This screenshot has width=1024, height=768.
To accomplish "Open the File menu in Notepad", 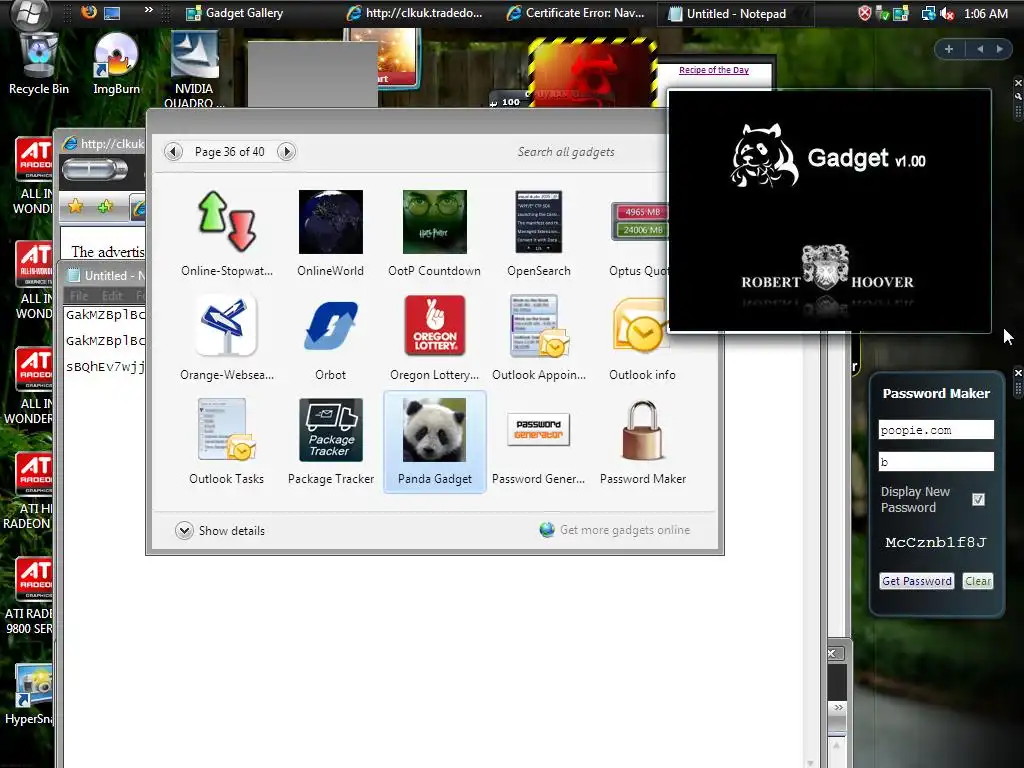I will (78, 296).
